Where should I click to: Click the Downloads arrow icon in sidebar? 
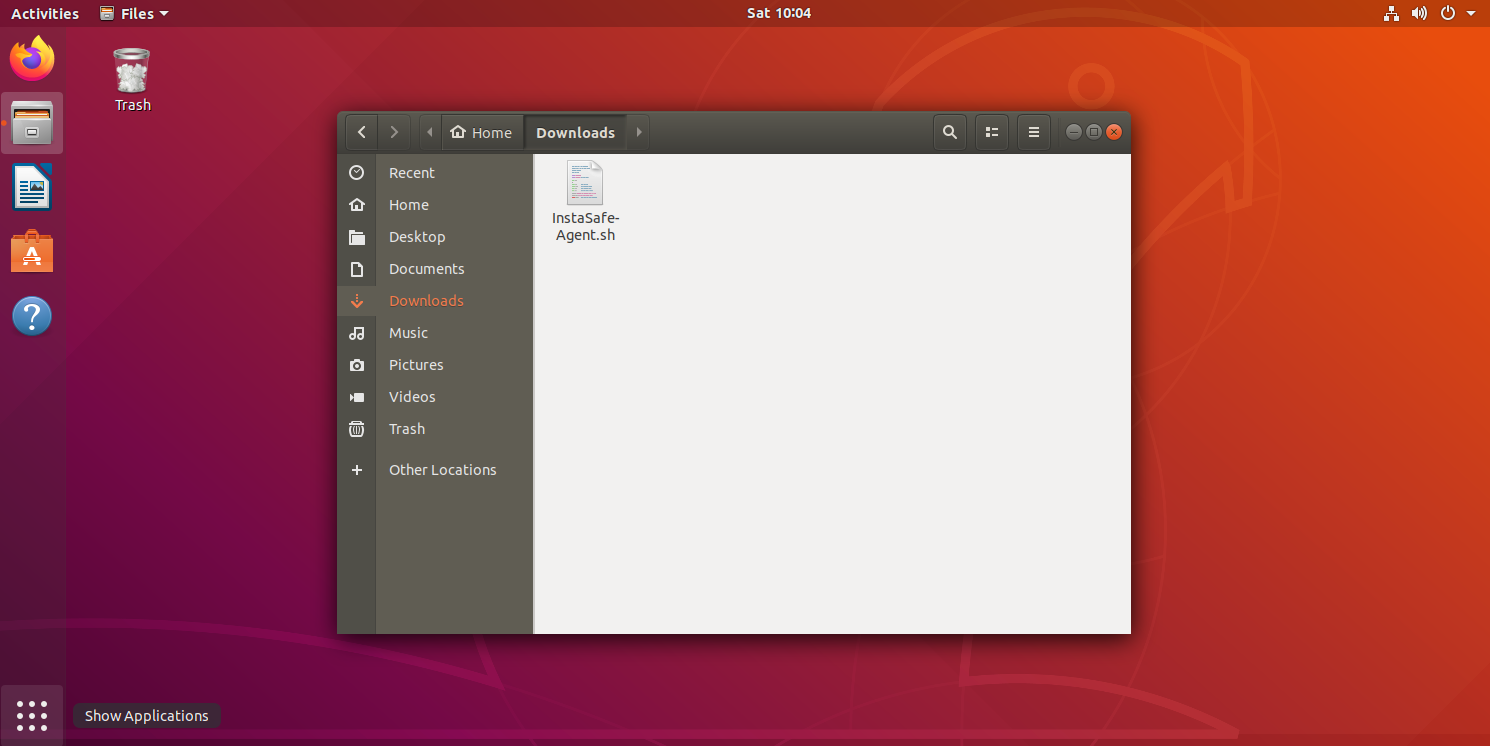click(357, 301)
